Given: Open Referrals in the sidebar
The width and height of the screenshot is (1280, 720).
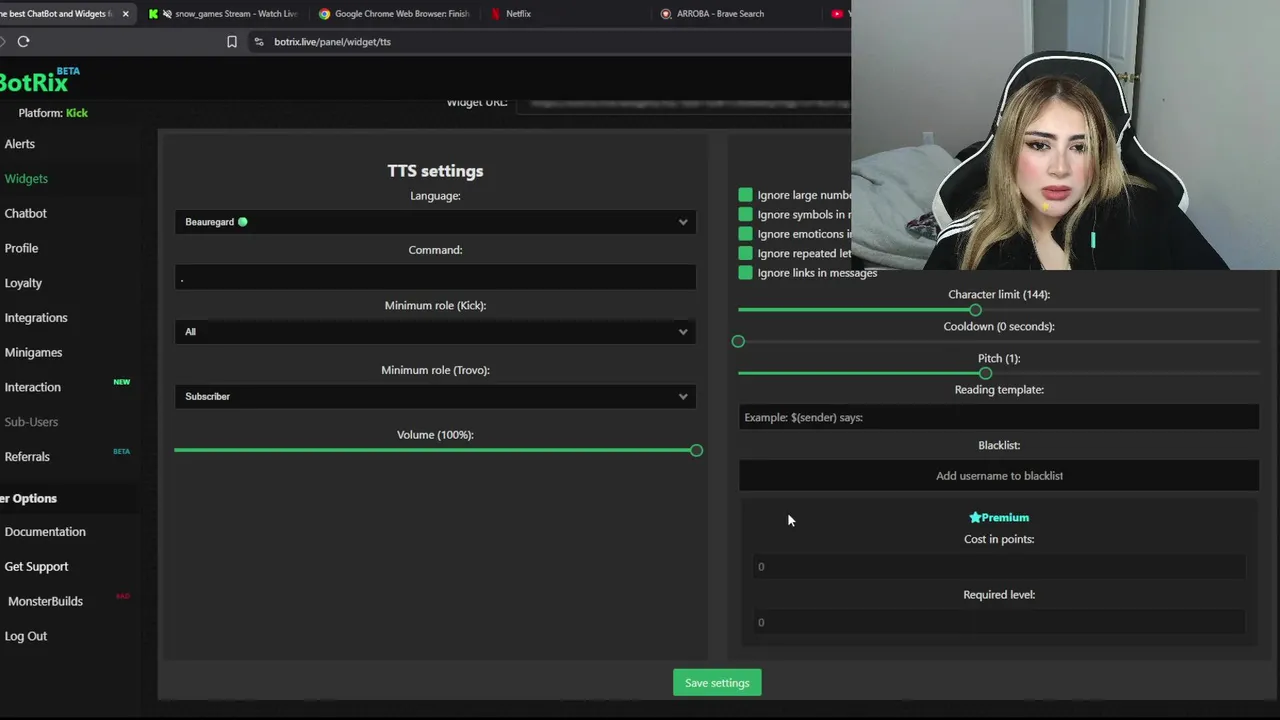Looking at the screenshot, I should 27,457.
